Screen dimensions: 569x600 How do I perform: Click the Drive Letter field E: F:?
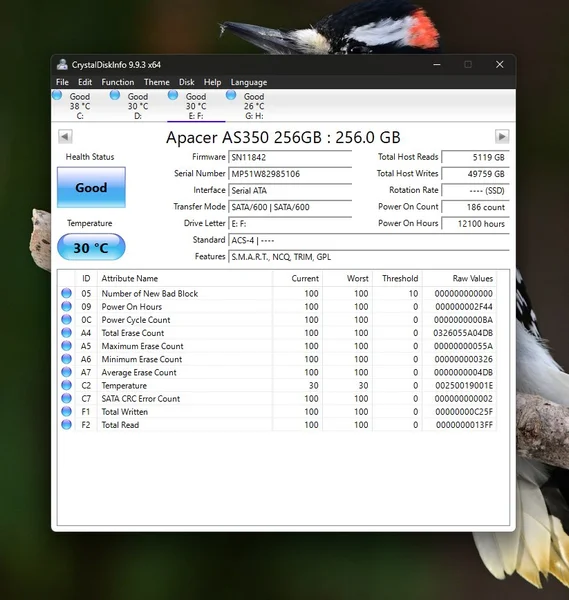290,223
